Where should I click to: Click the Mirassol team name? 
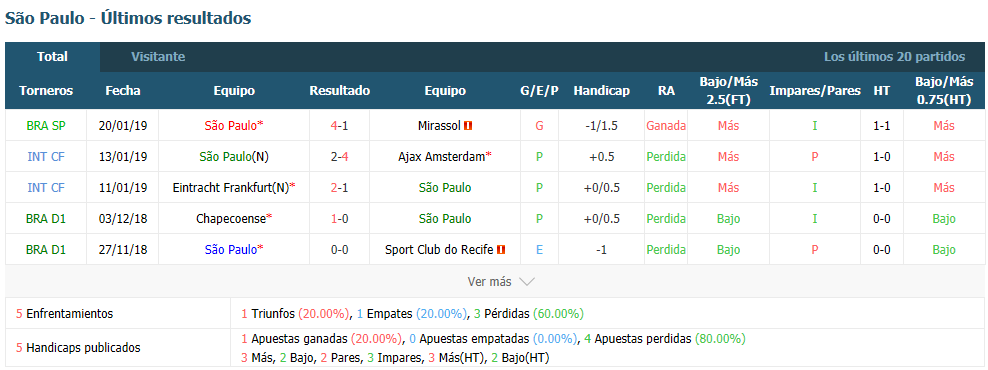[439, 125]
